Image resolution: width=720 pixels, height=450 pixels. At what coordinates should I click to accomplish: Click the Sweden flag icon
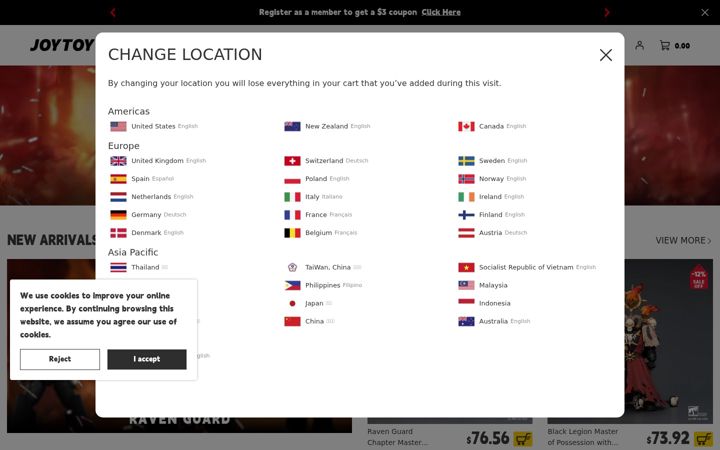(466, 161)
